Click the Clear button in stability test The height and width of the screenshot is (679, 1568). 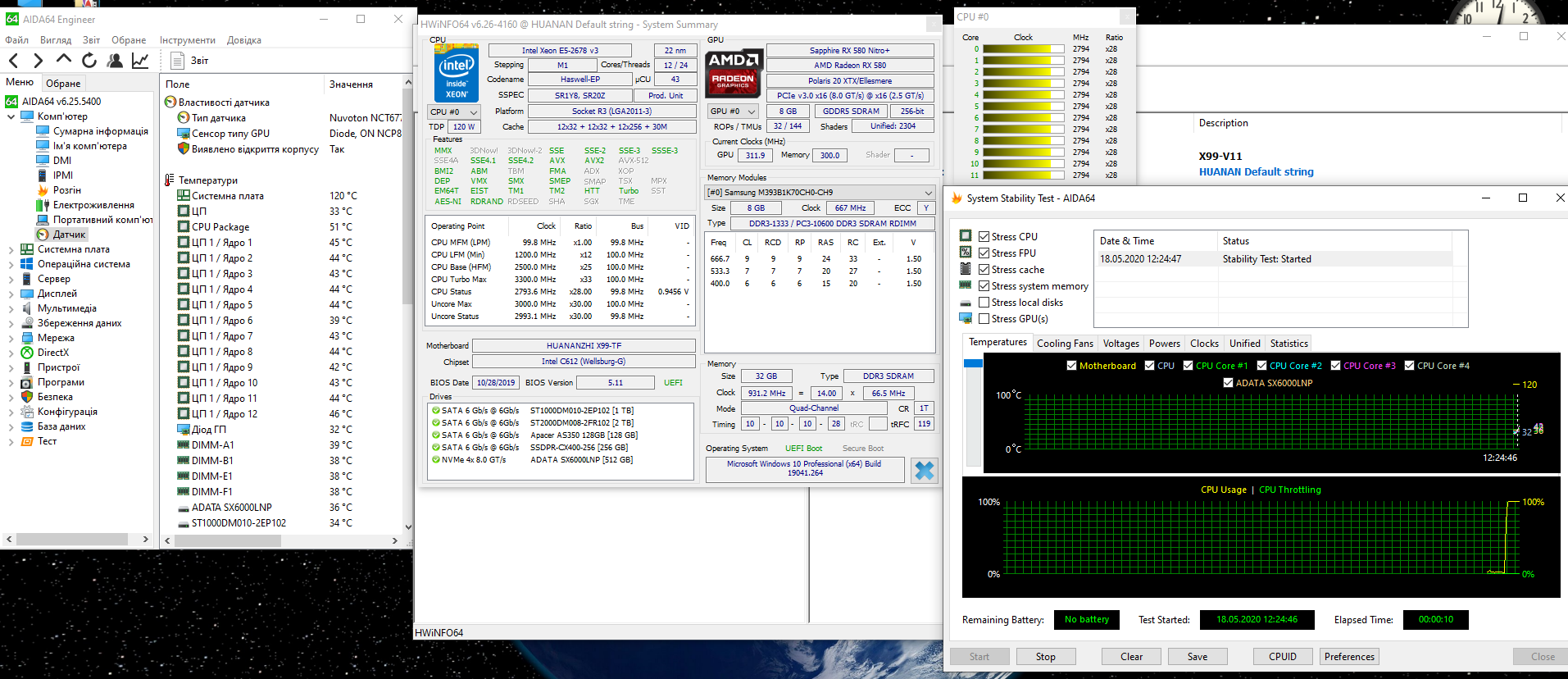click(x=1131, y=656)
